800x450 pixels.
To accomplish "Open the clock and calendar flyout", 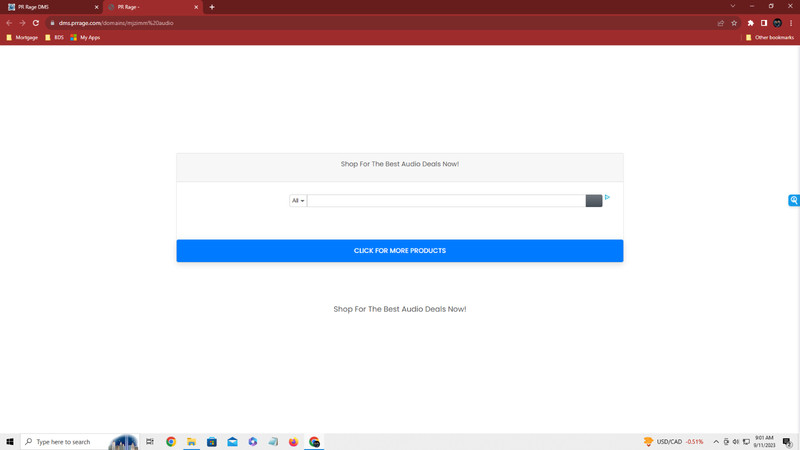I will point(764,442).
